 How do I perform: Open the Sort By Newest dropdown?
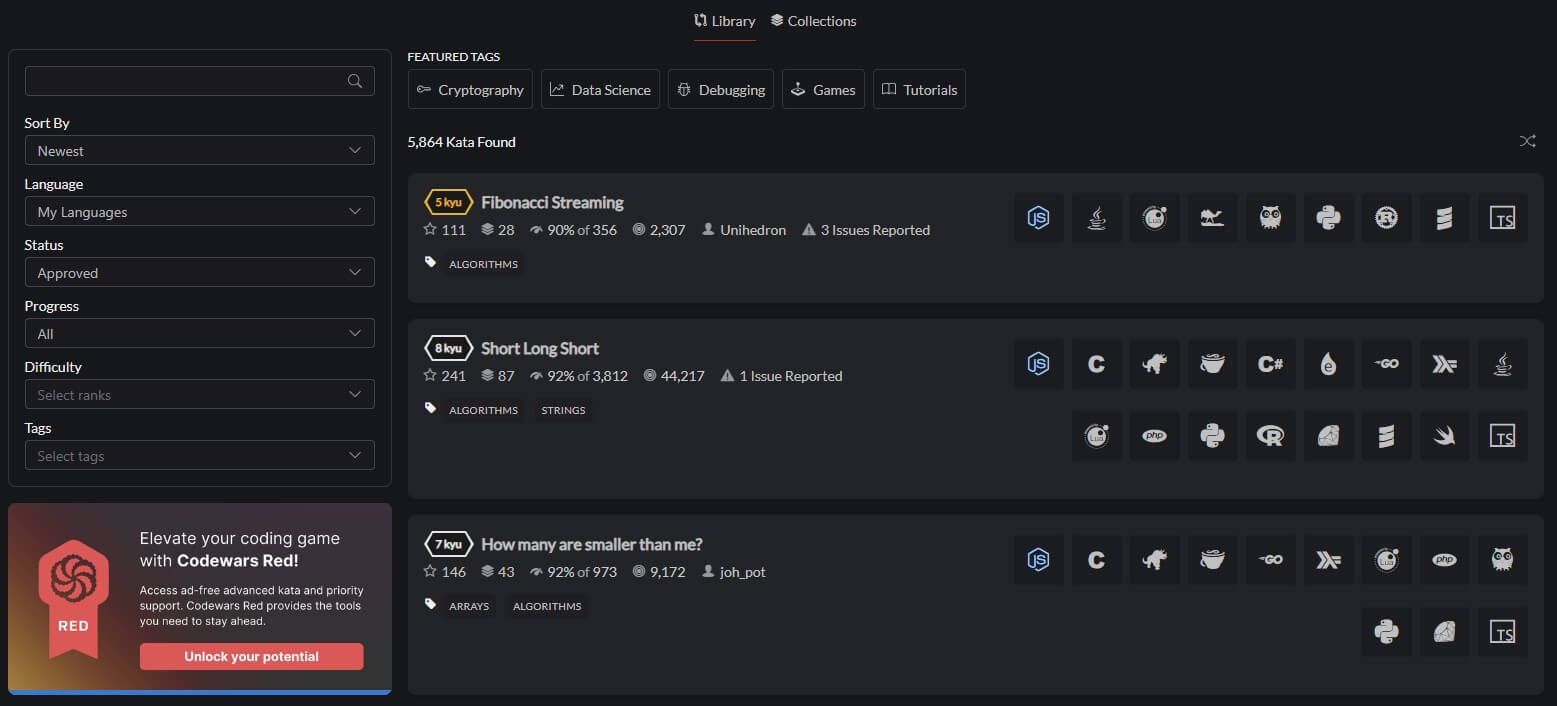coord(199,150)
